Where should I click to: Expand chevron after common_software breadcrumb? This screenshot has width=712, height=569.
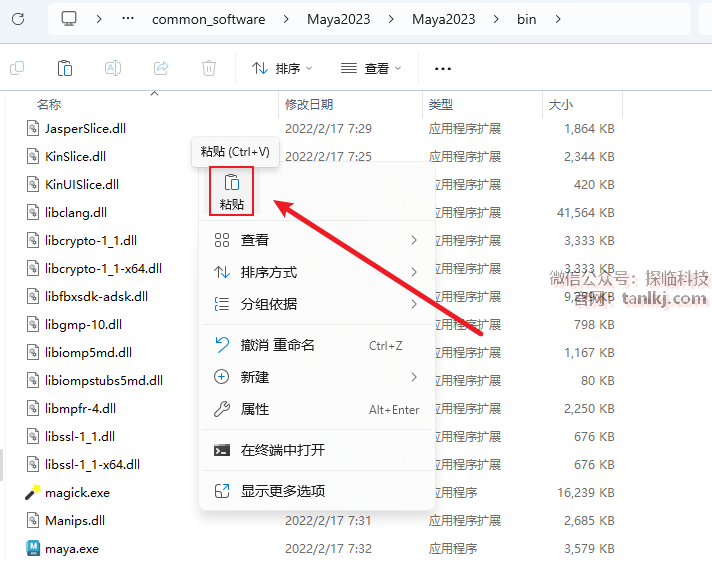point(286,19)
